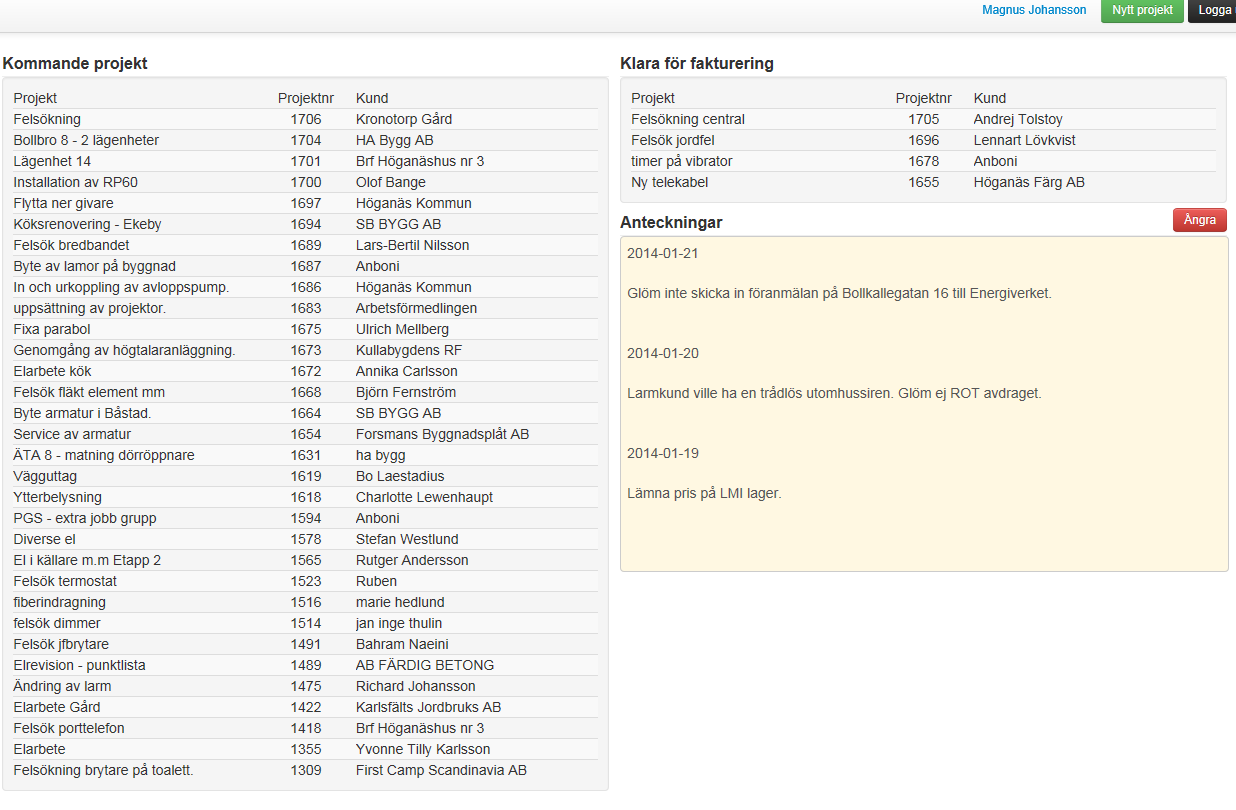Select Byte armatur i Båstad project
The image size is (1236, 810).
point(82,413)
